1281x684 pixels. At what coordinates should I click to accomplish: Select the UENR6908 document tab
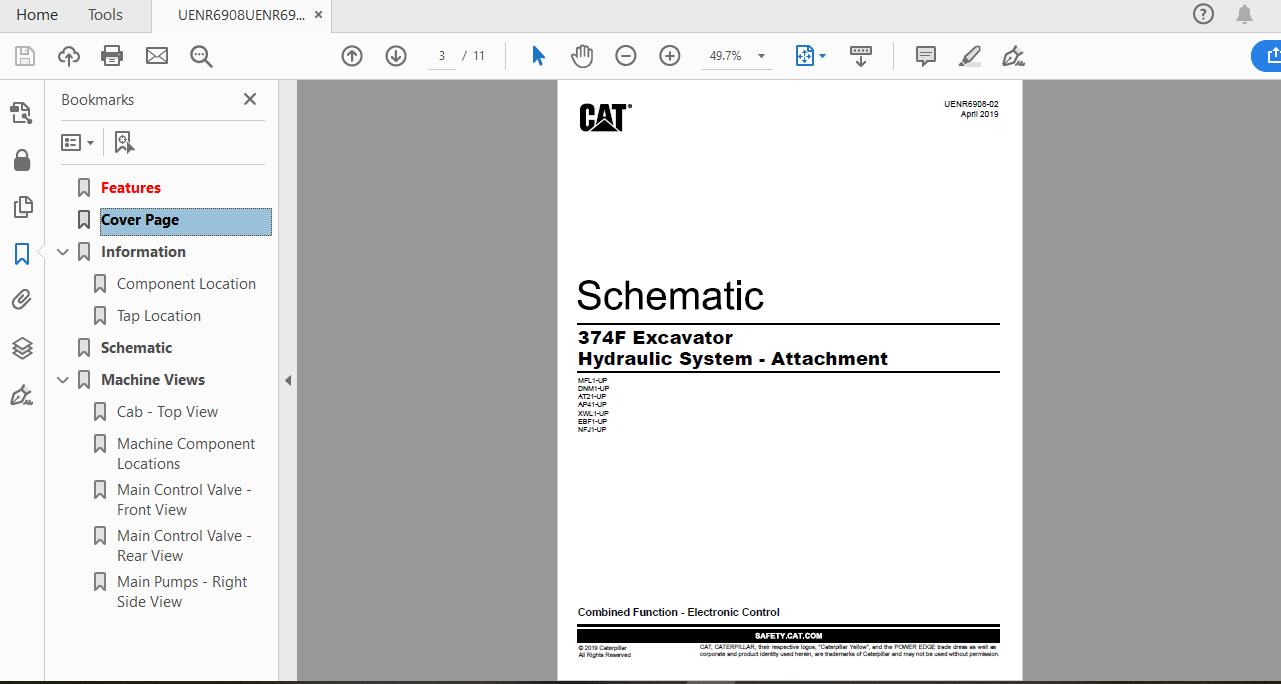242,15
